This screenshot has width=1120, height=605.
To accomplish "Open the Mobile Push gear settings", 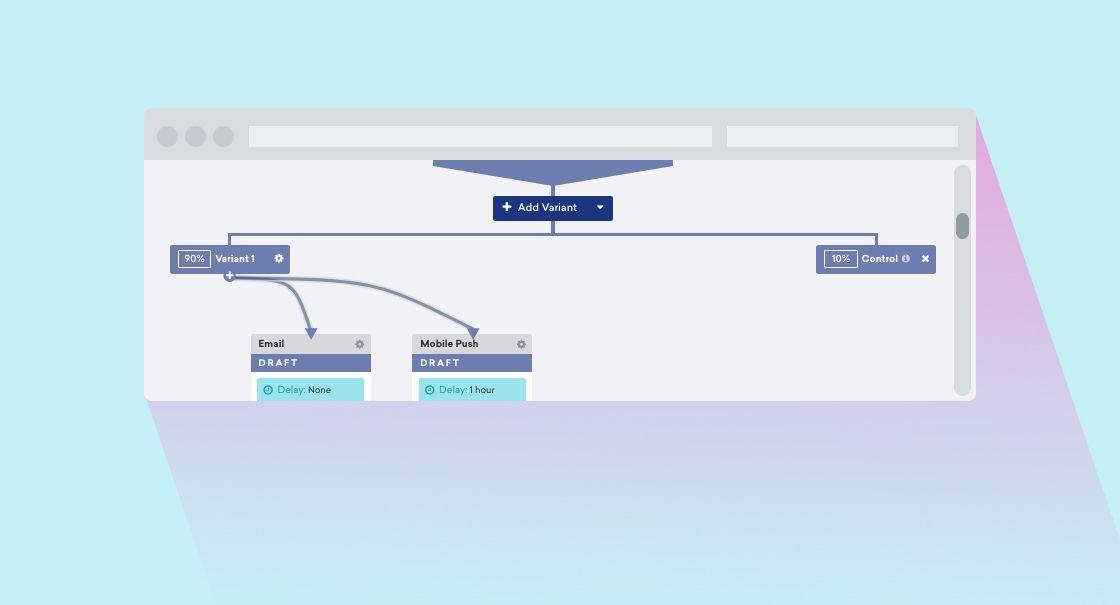I will 521,344.
